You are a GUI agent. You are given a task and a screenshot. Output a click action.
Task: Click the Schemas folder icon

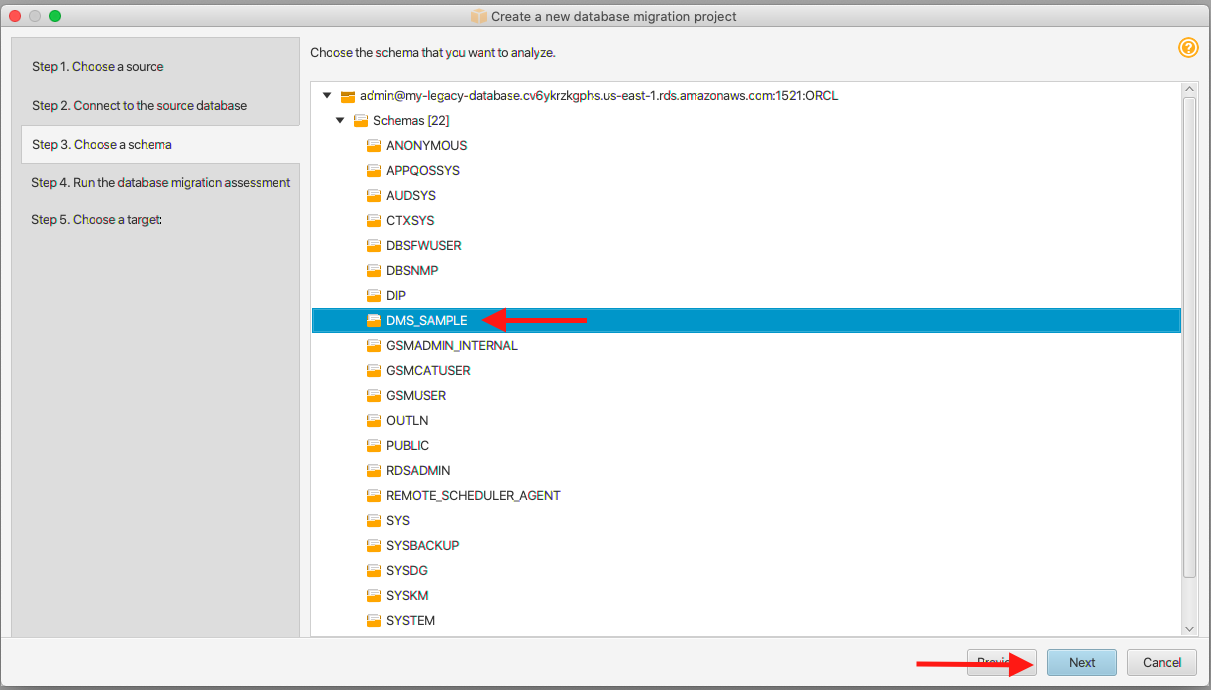(x=361, y=121)
